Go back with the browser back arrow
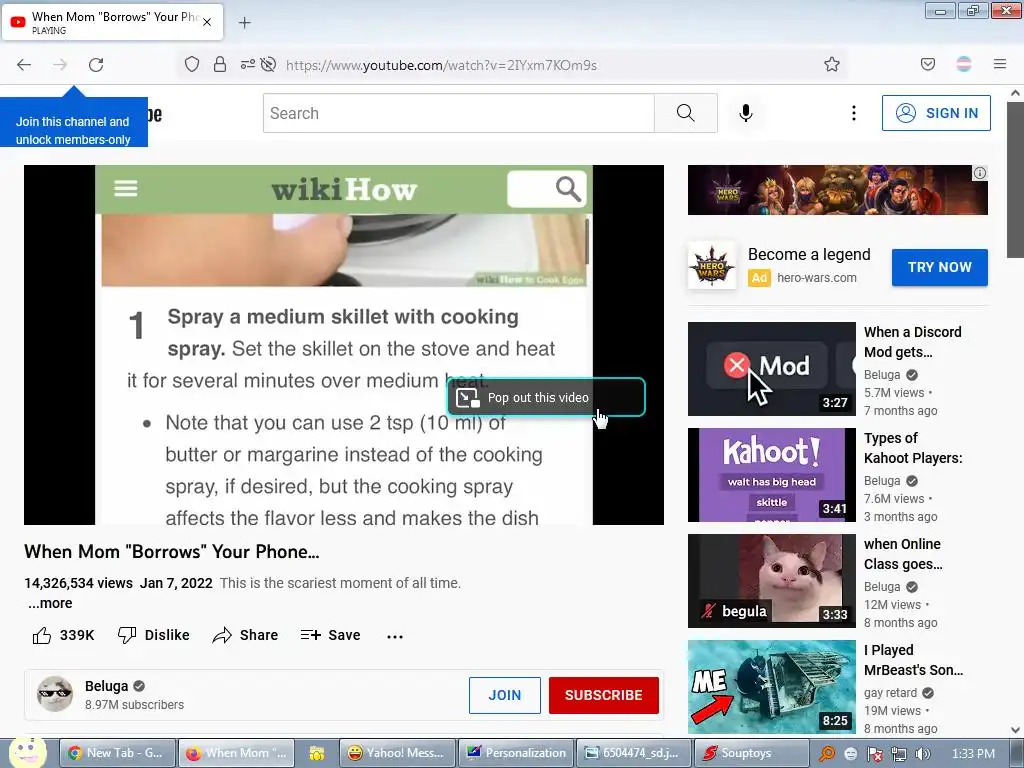The image size is (1024, 768). point(24,65)
